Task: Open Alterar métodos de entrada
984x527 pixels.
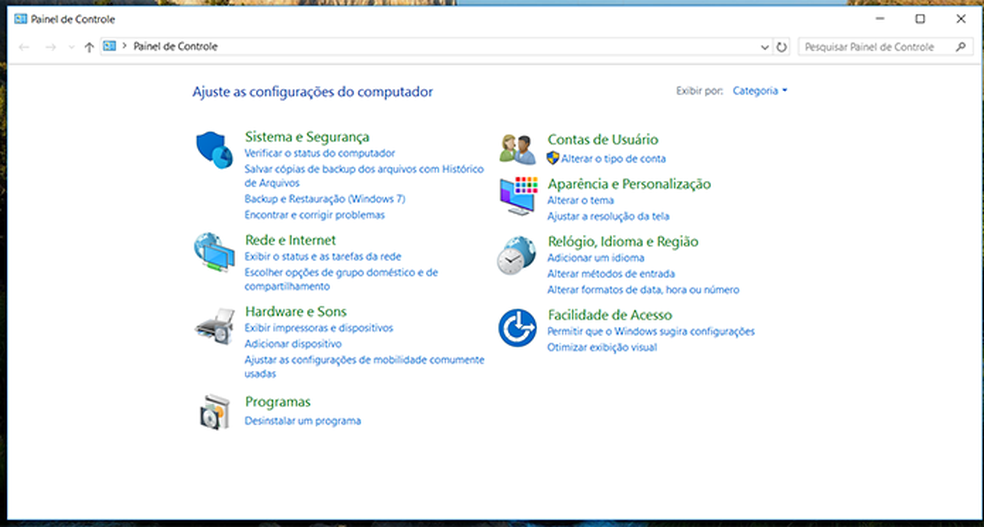Action: coord(611,274)
